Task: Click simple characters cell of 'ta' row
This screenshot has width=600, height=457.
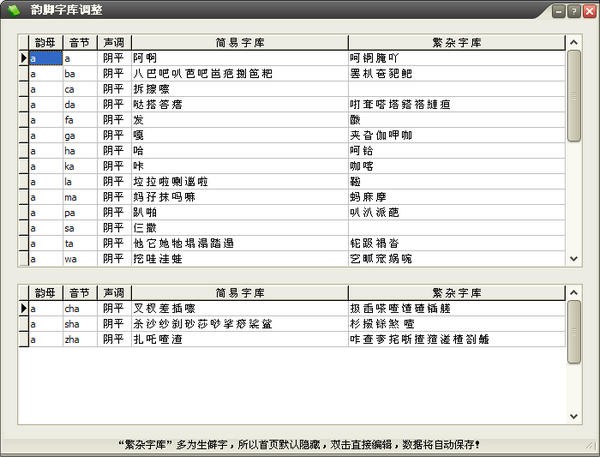Action: (x=240, y=243)
